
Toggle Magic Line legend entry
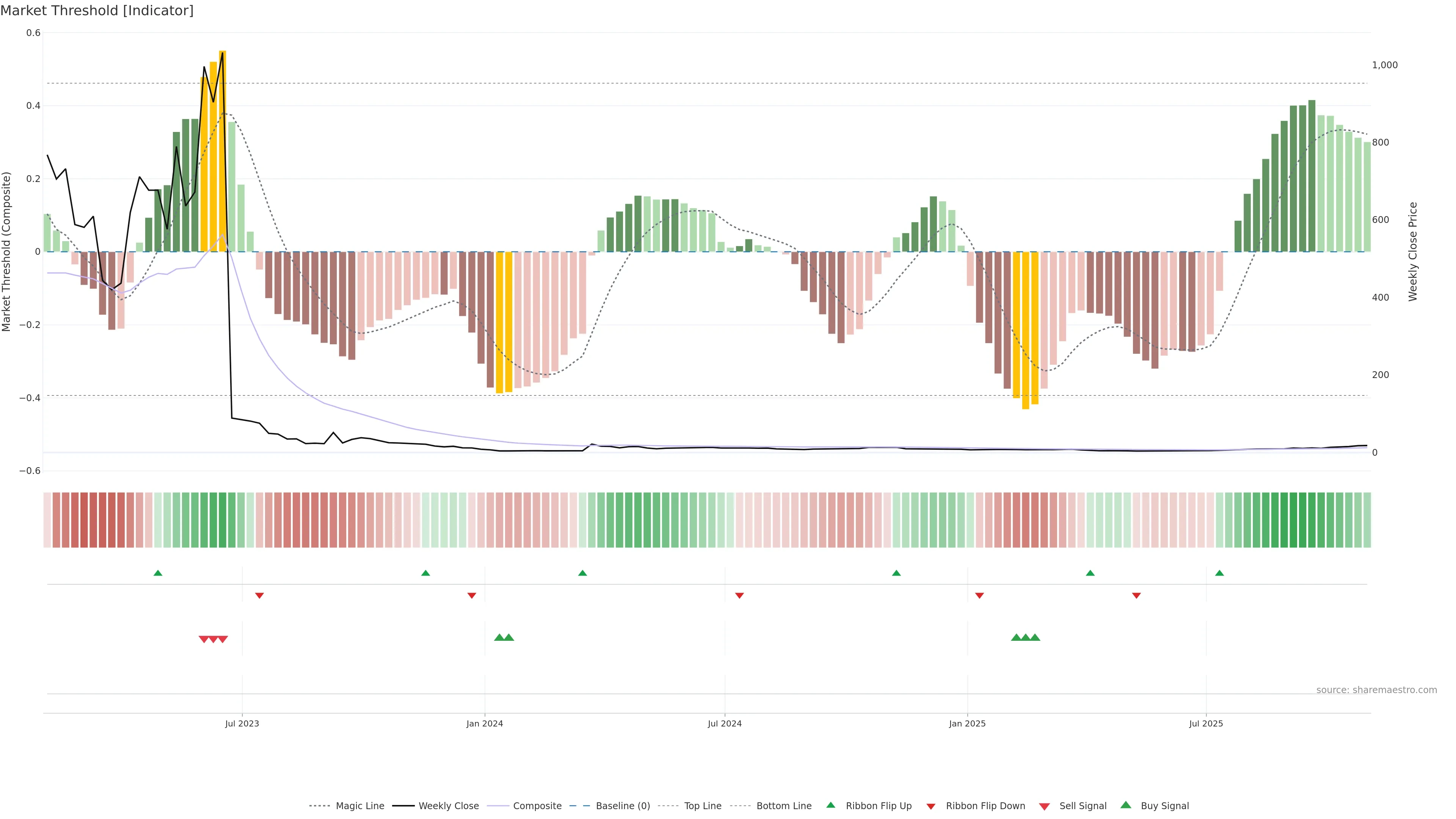tap(359, 806)
